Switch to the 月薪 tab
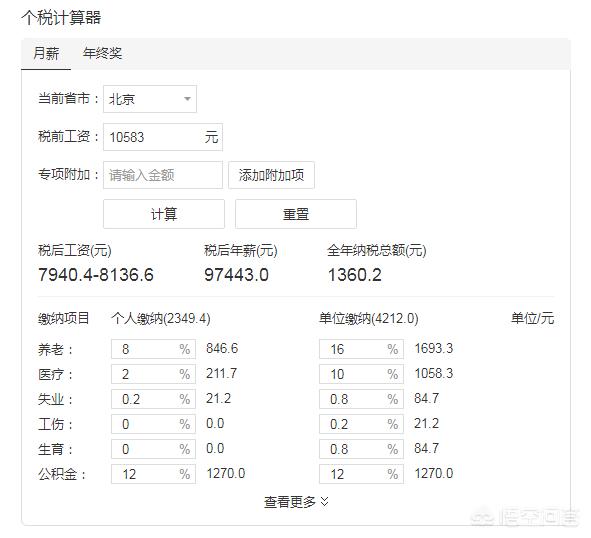The height and width of the screenshot is (538, 591). [x=46, y=54]
